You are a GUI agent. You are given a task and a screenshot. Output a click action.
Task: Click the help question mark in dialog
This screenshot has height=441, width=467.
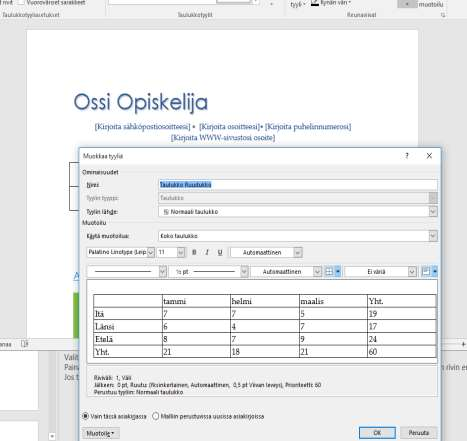[x=407, y=156]
